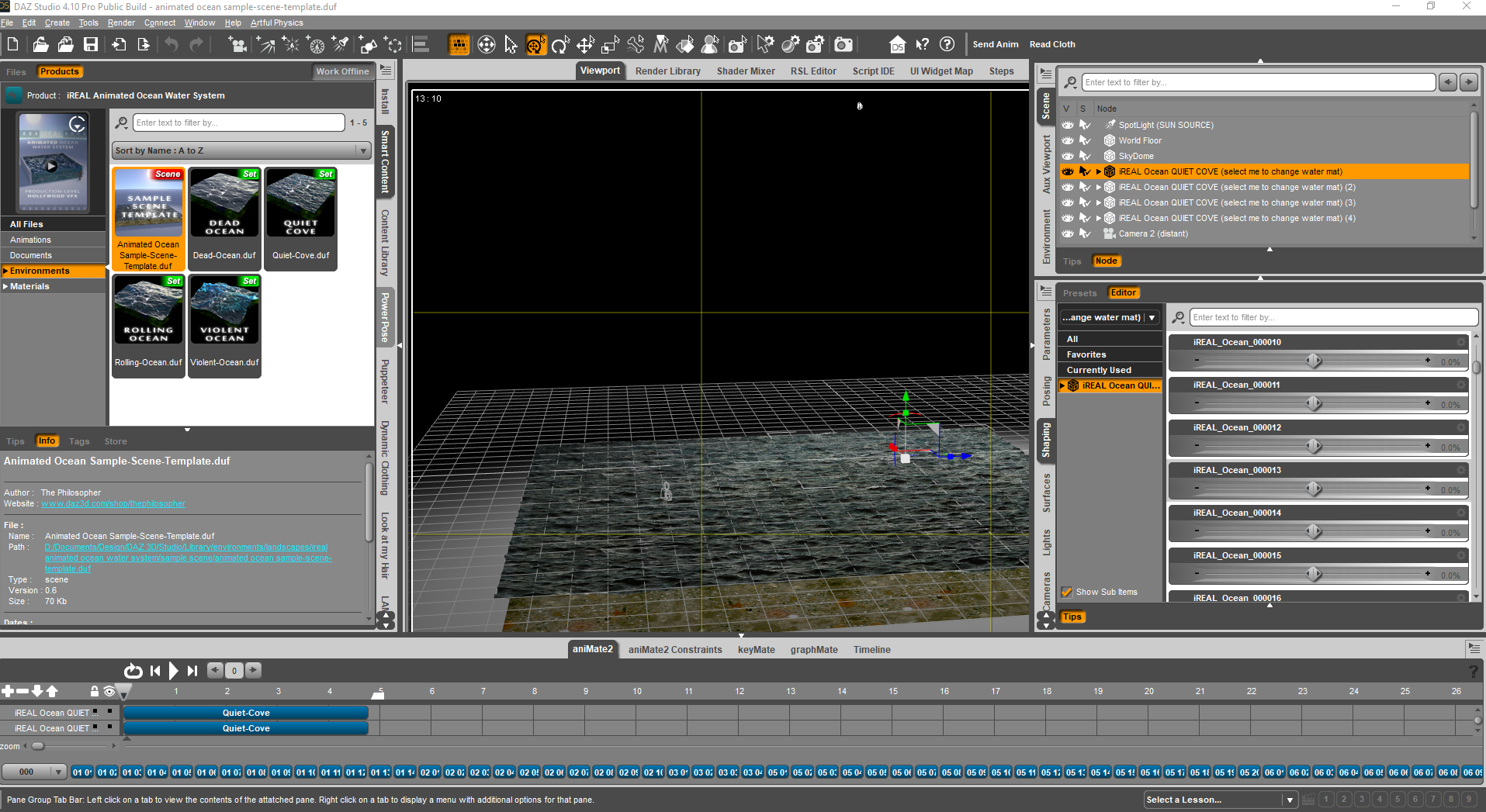Click the Open File folder icon
The height and width of the screenshot is (812, 1486).
click(40, 44)
